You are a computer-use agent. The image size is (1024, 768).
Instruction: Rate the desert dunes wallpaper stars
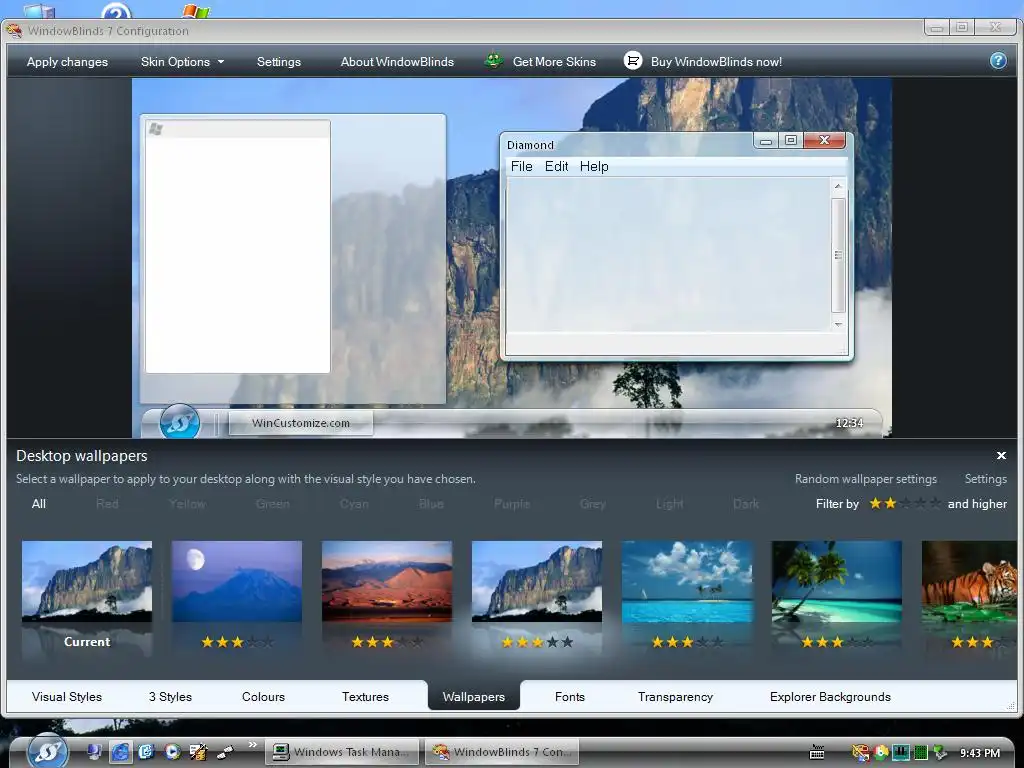click(387, 642)
